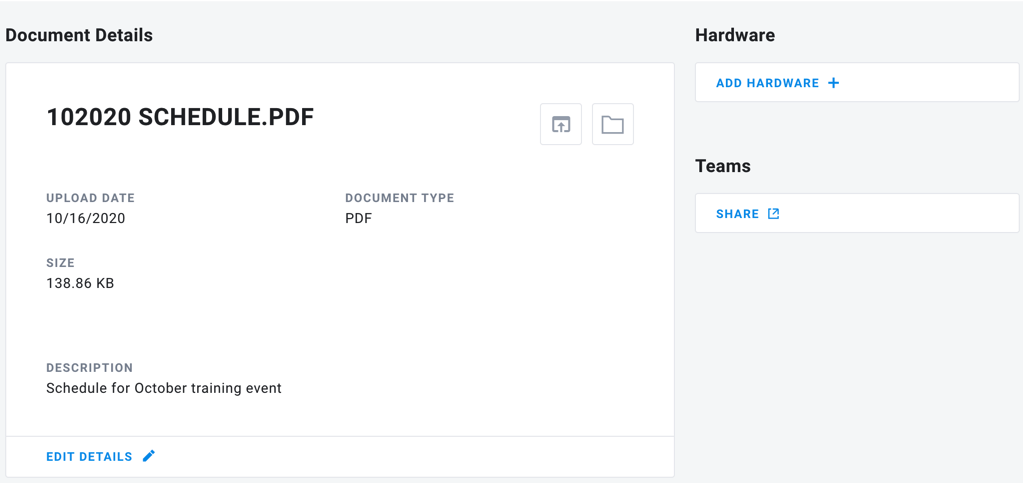Click the pencil icon beside Edit Details

click(149, 456)
